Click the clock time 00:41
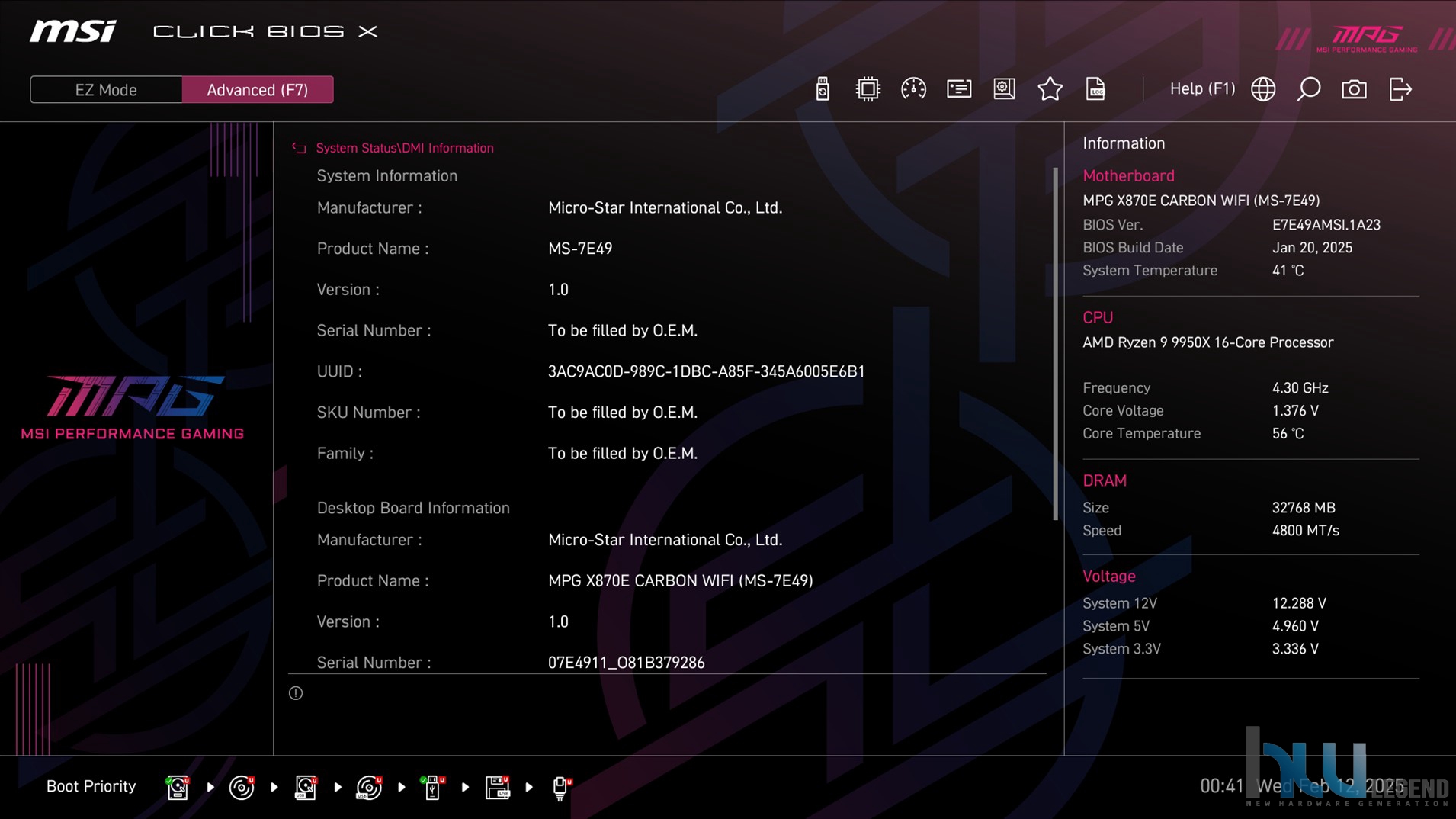Image resolution: width=1456 pixels, height=819 pixels. click(1221, 786)
